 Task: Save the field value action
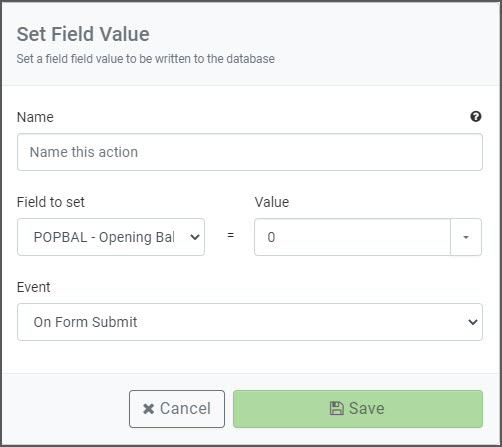coord(358,409)
